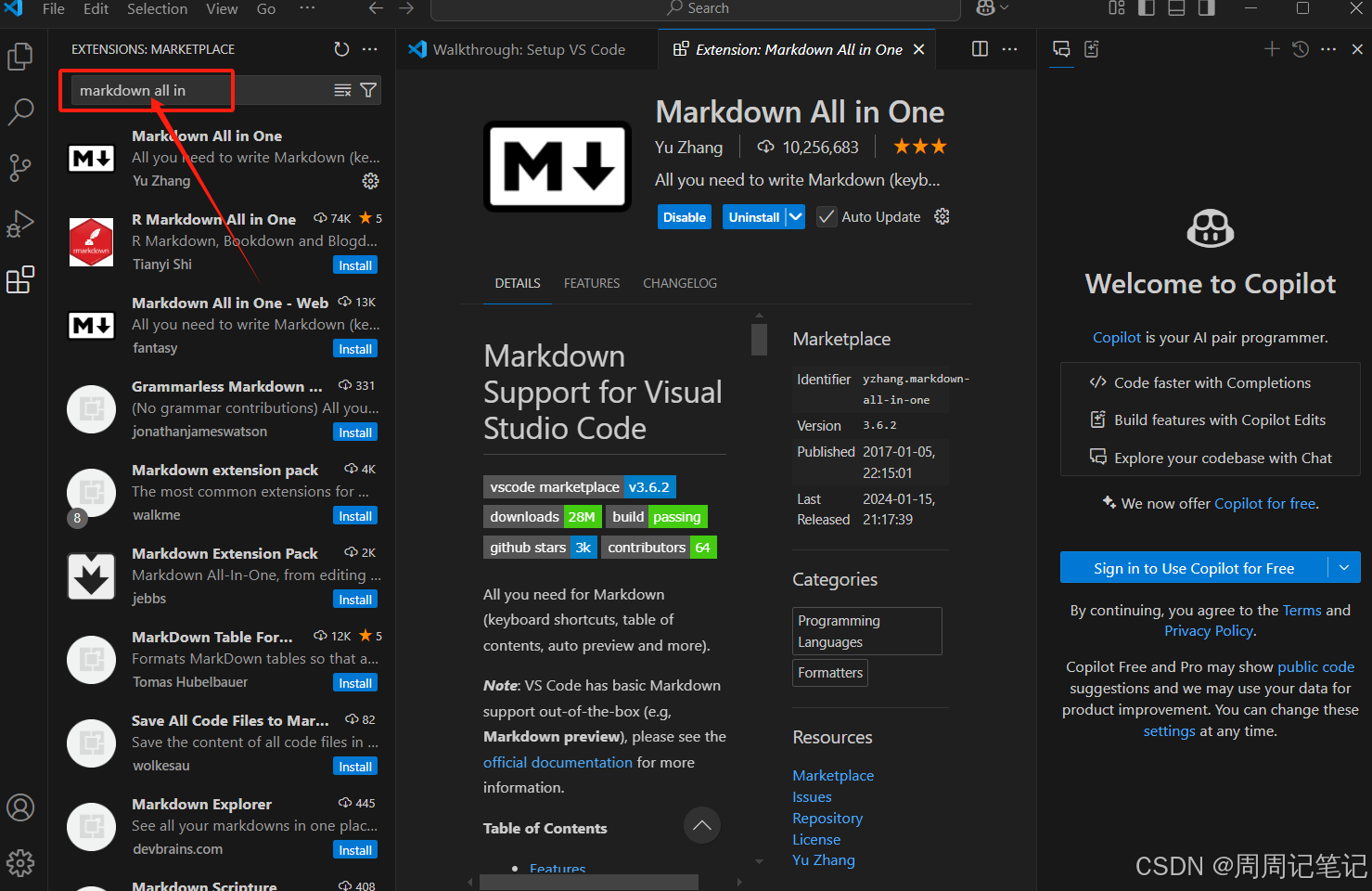Expand the Sign in button dropdown
1372x891 pixels.
coord(1344,568)
